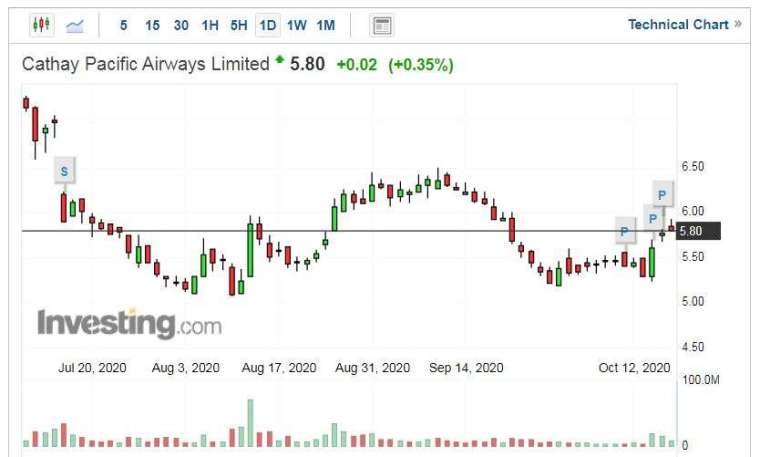
Task: Click the S split marker on chart
Action: click(x=64, y=171)
